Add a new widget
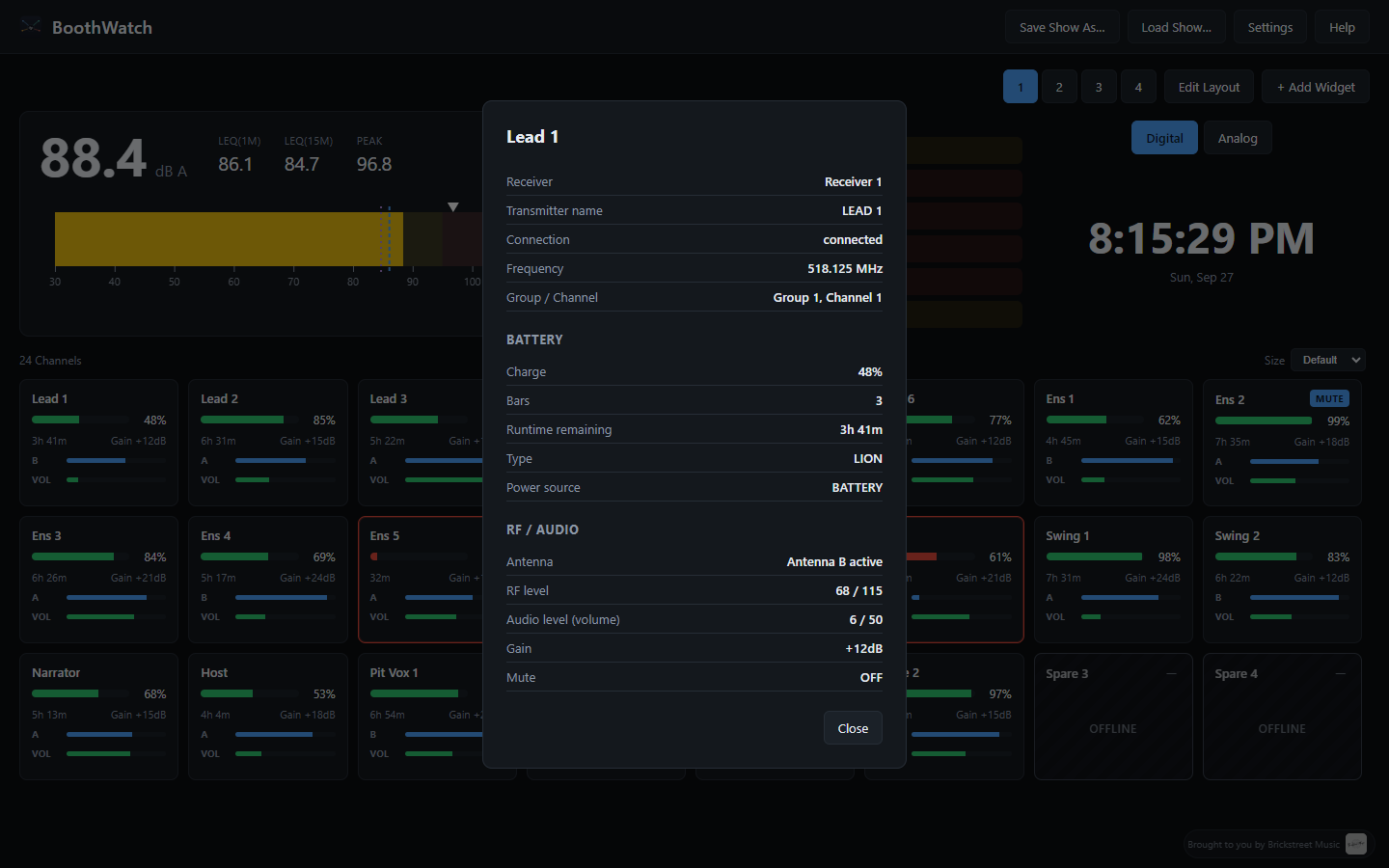Image resolution: width=1389 pixels, height=868 pixels. pos(1316,87)
